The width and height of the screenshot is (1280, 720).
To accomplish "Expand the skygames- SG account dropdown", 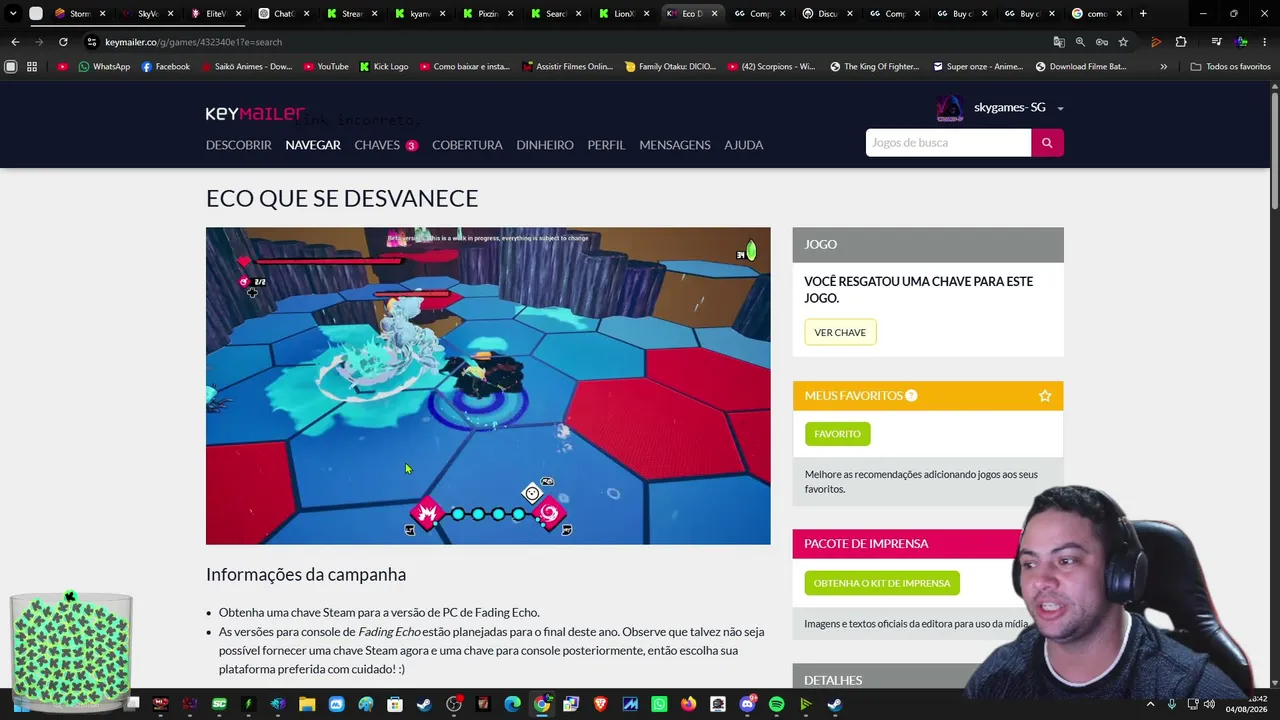I will [x=1060, y=108].
